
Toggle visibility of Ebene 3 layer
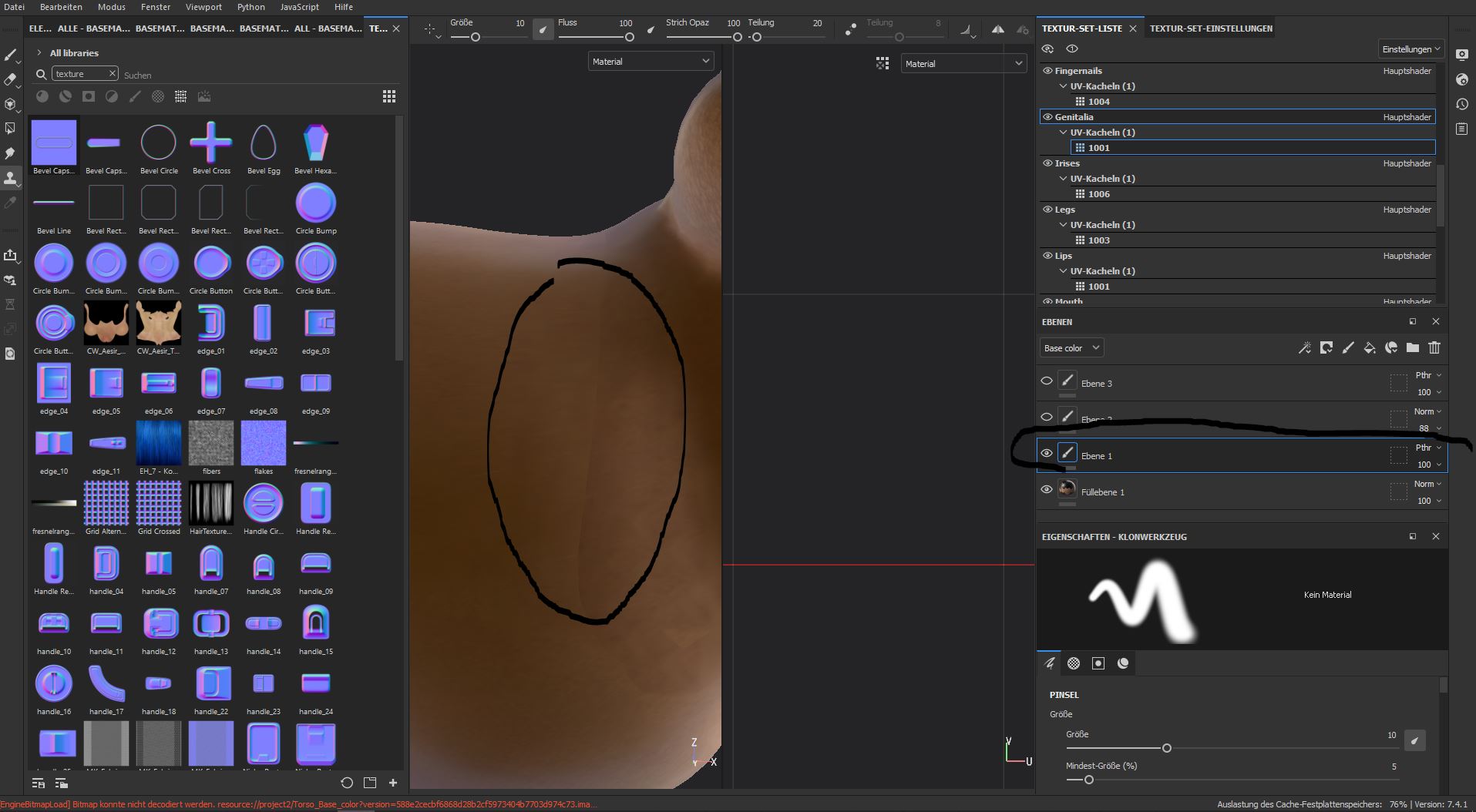point(1047,381)
